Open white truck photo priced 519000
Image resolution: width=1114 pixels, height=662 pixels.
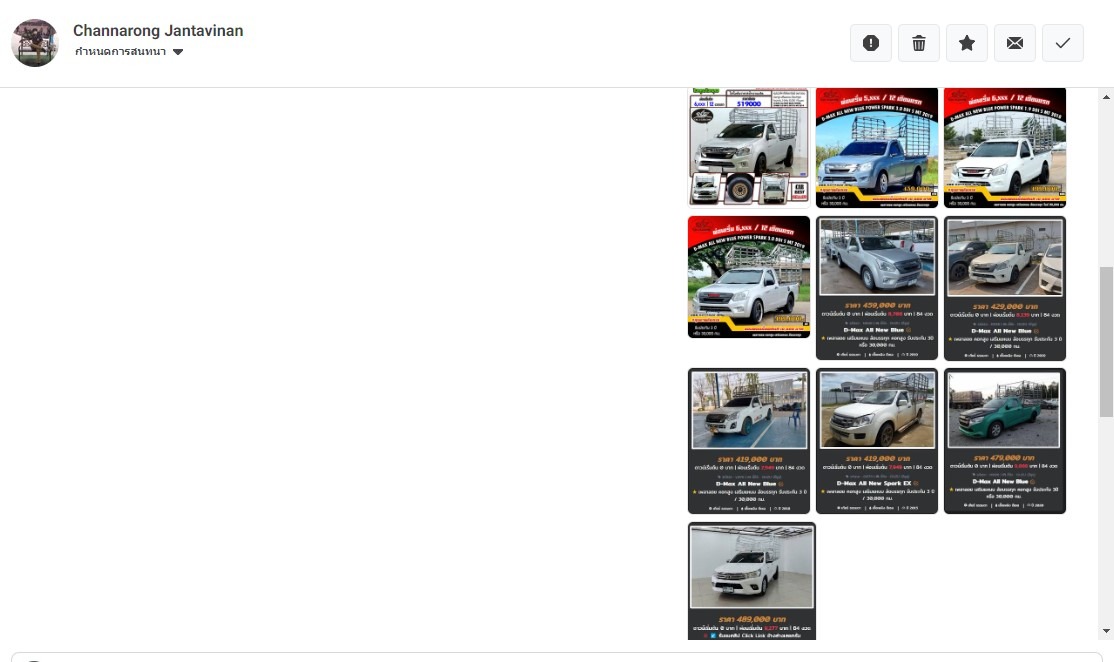pyautogui.click(x=749, y=147)
